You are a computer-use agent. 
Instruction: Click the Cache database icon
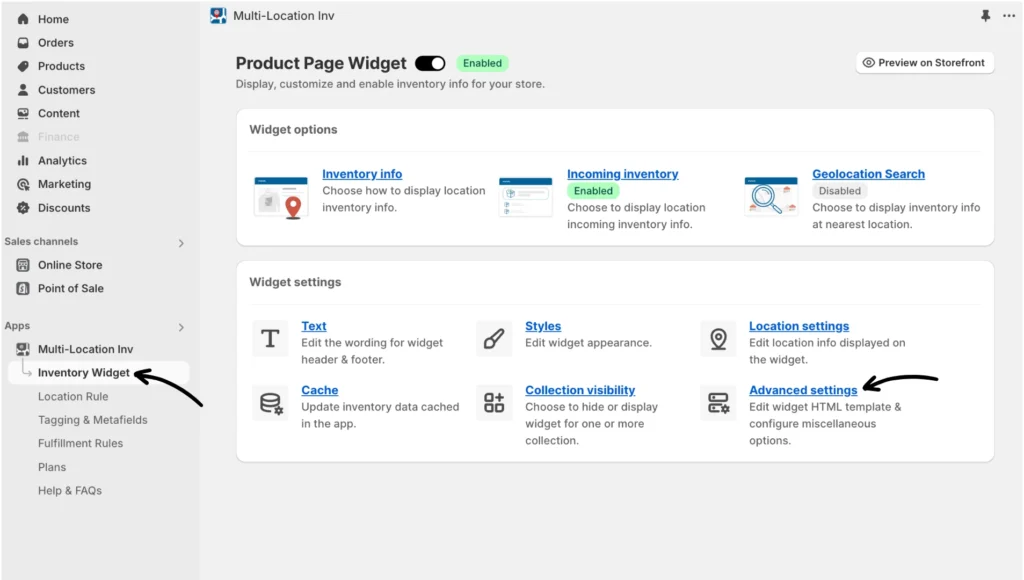(270, 403)
